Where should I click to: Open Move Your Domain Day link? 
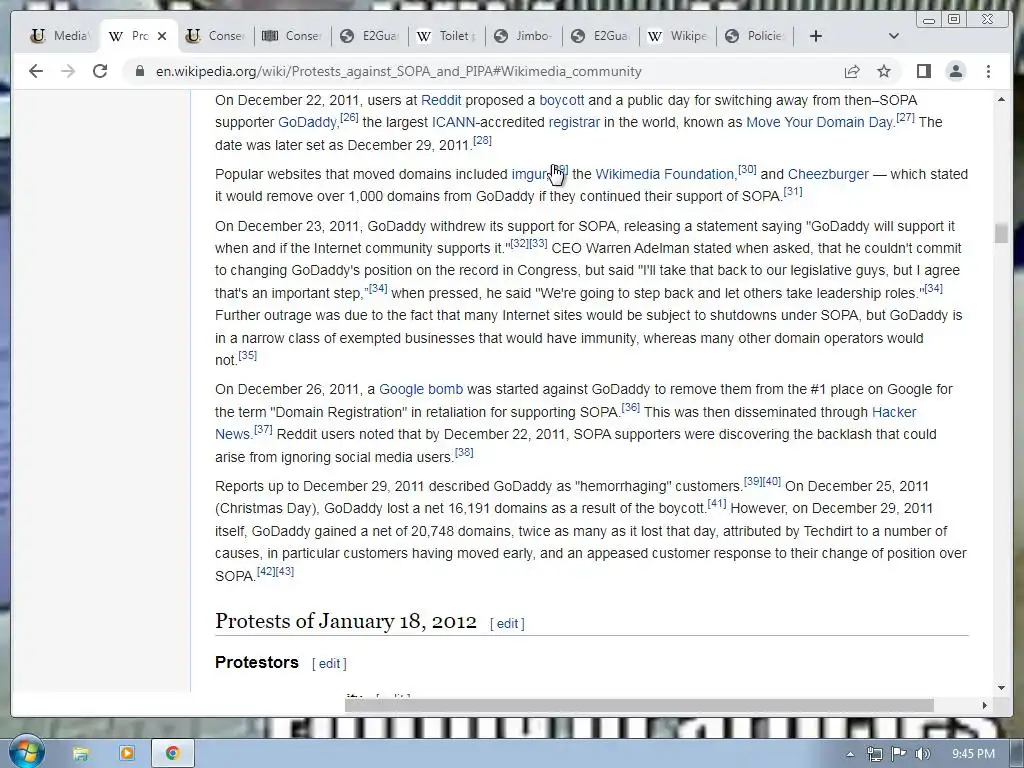coord(819,122)
